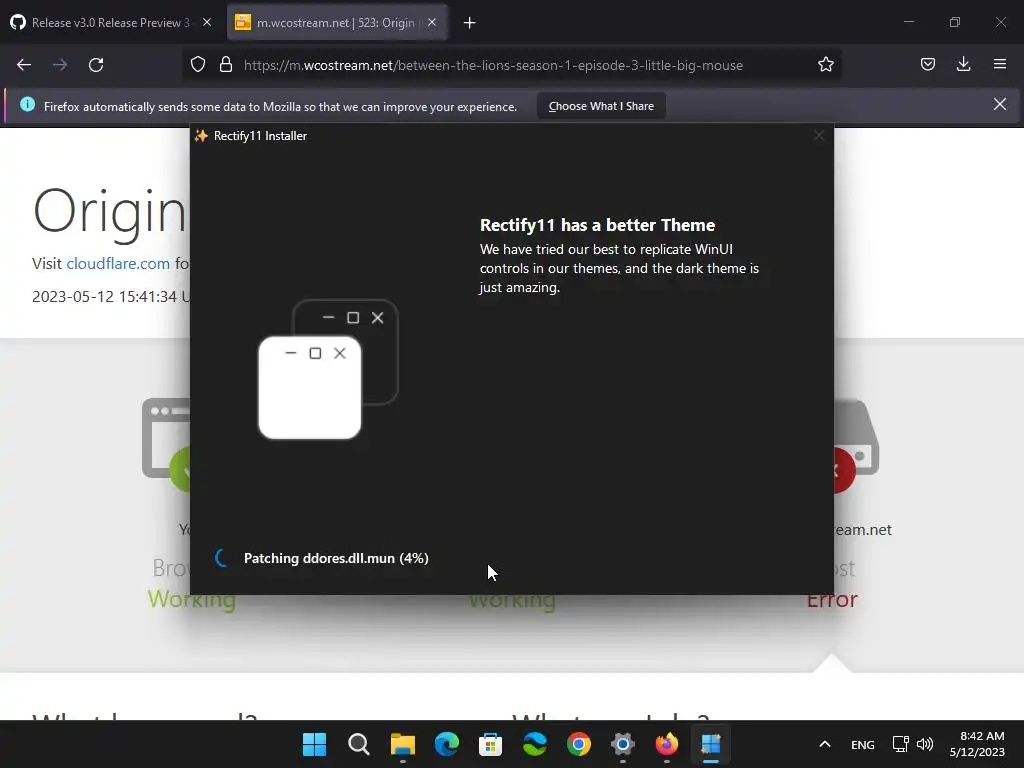Change ENG input language
This screenshot has width=1024, height=768.
[x=863, y=744]
